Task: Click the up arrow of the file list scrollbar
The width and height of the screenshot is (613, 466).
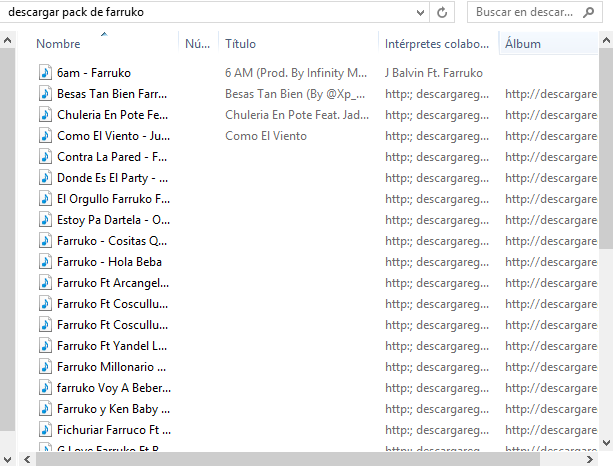Action: pyautogui.click(x=606, y=40)
